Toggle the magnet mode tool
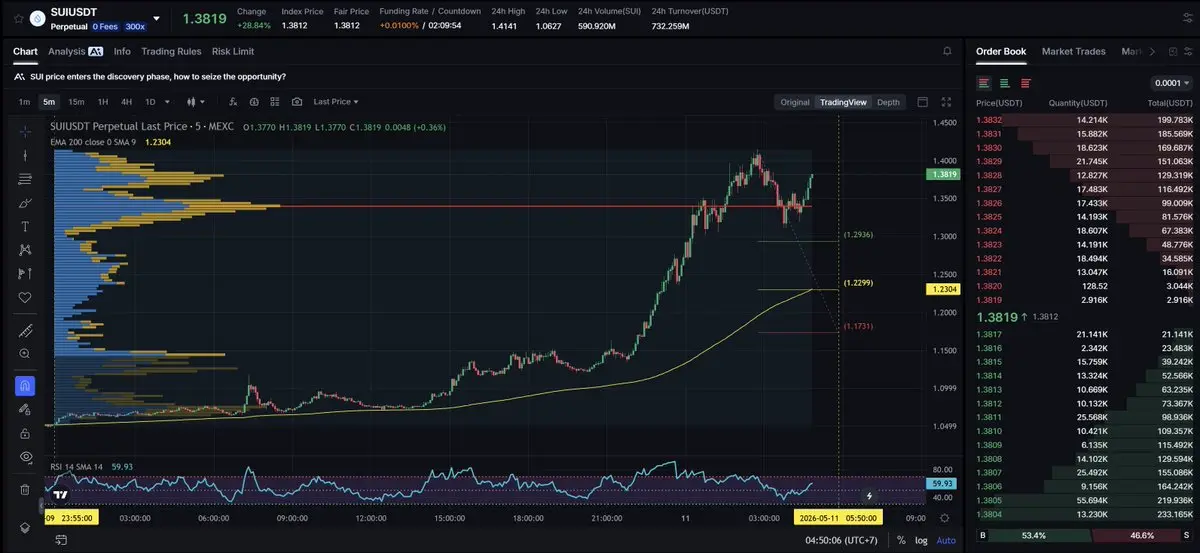This screenshot has height=553, width=1200. click(x=25, y=385)
